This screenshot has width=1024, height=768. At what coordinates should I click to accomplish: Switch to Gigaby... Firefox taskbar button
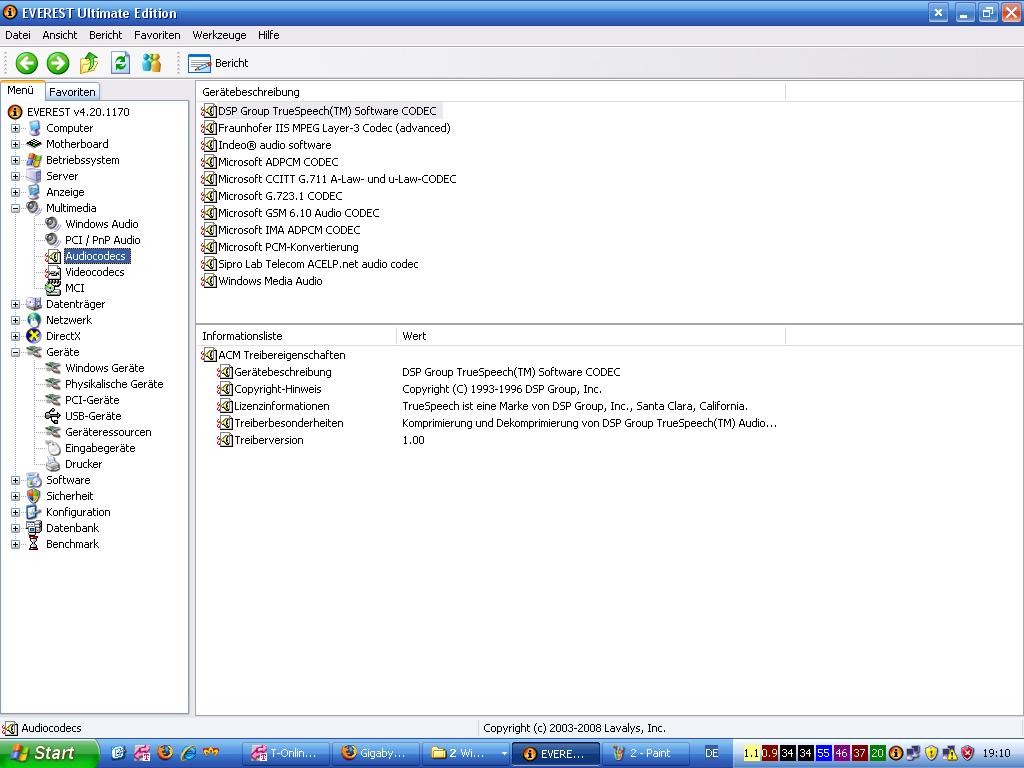pyautogui.click(x=376, y=754)
